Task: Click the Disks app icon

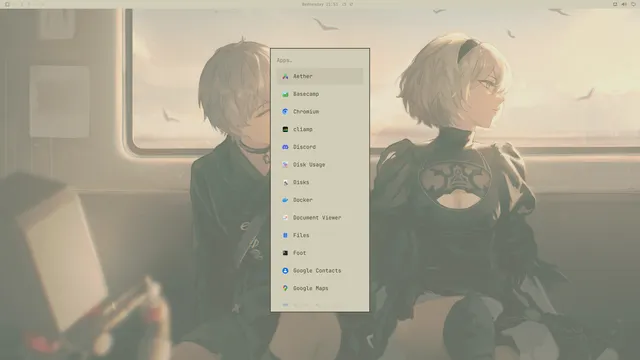Action: click(x=285, y=182)
